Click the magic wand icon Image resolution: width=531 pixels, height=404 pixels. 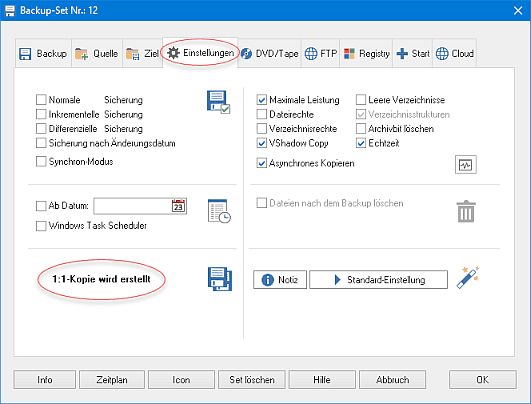(x=468, y=278)
